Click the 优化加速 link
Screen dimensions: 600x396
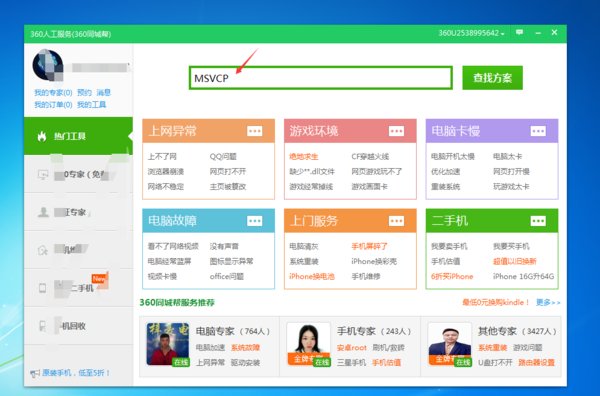445,172
